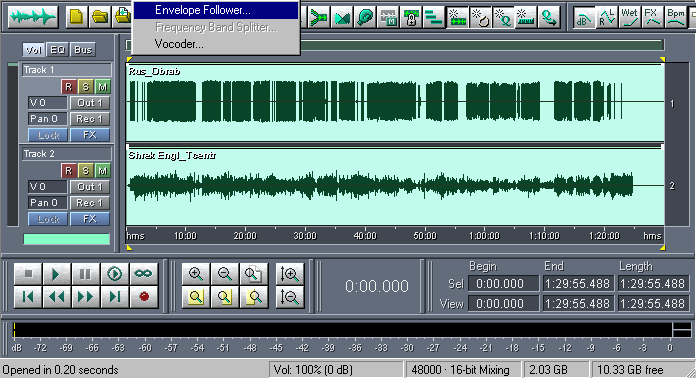
Task: Show volume envelopes with dB icon
Action: (x=583, y=18)
